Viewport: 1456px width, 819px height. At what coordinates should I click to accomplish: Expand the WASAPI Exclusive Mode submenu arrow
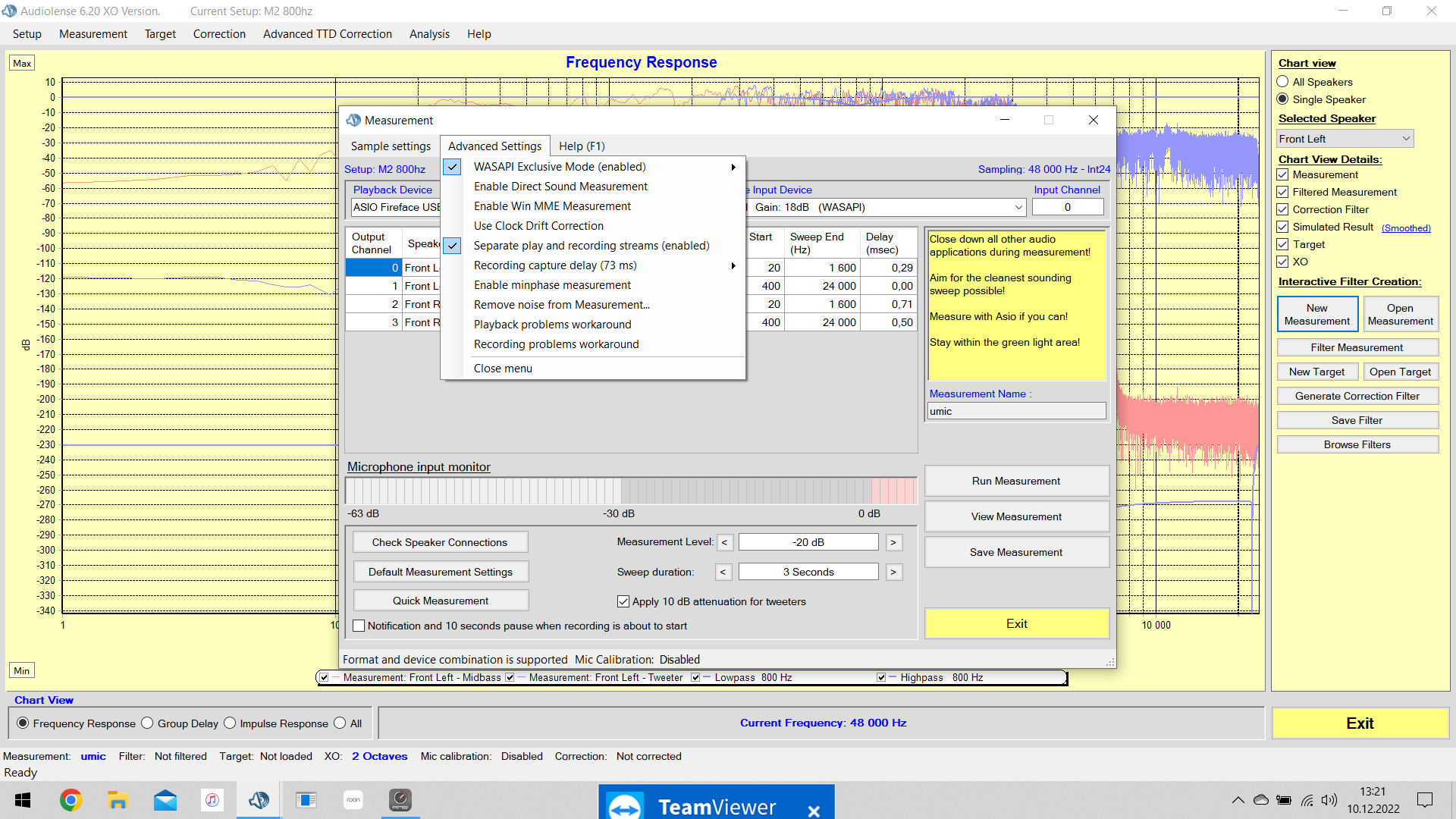click(733, 167)
